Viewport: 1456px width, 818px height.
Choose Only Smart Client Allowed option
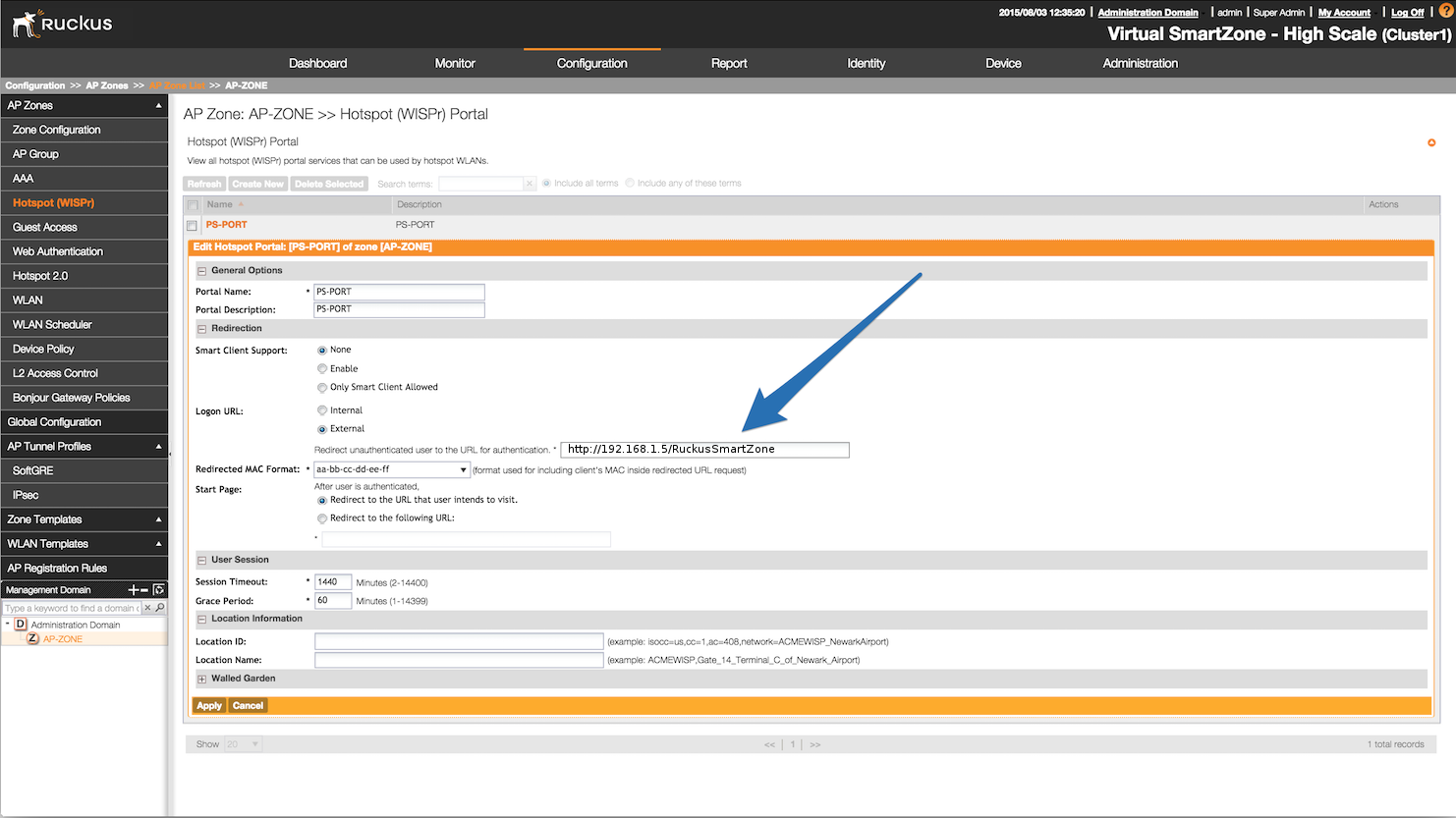tap(322, 388)
